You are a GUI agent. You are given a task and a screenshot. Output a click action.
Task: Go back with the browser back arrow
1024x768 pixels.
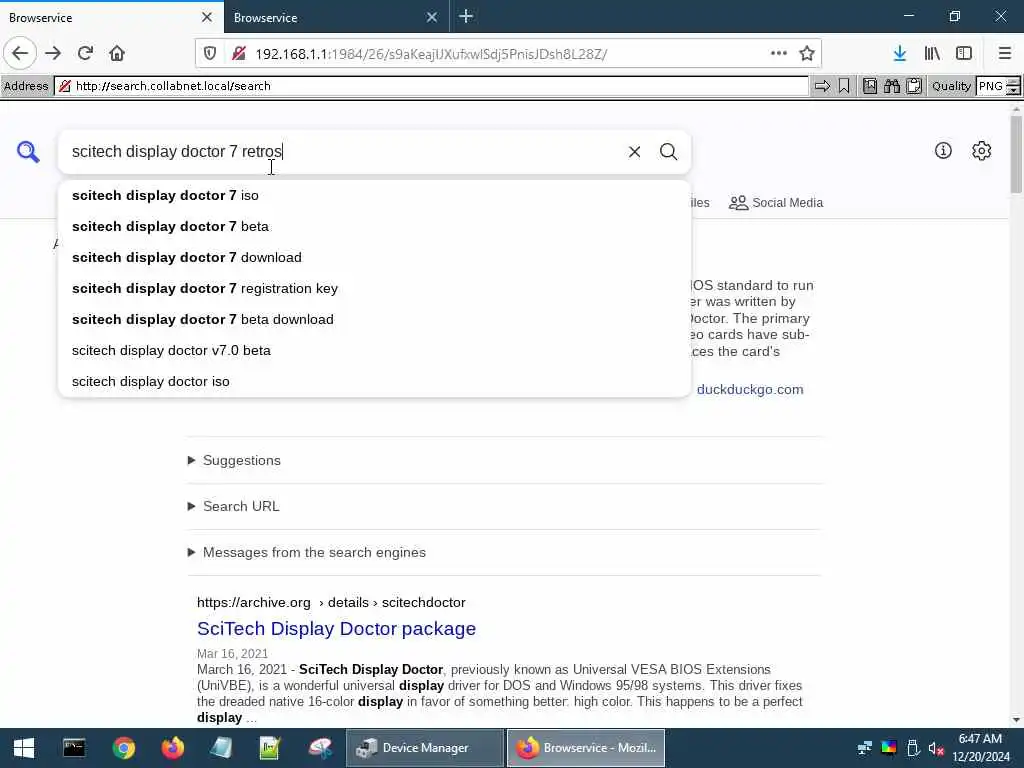[x=20, y=53]
